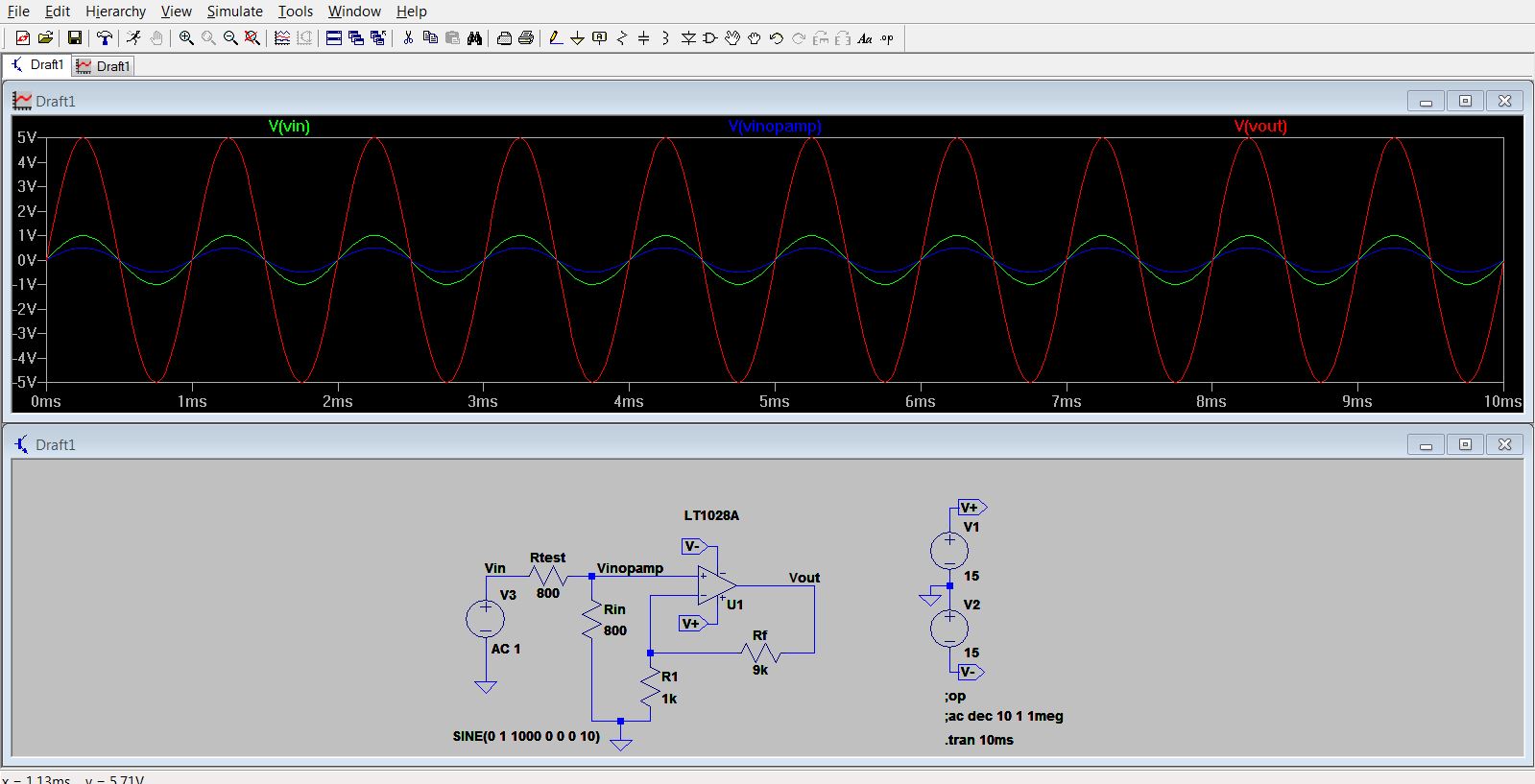The height and width of the screenshot is (784, 1535).
Task: Click the Rtest resistor label
Action: 547,558
